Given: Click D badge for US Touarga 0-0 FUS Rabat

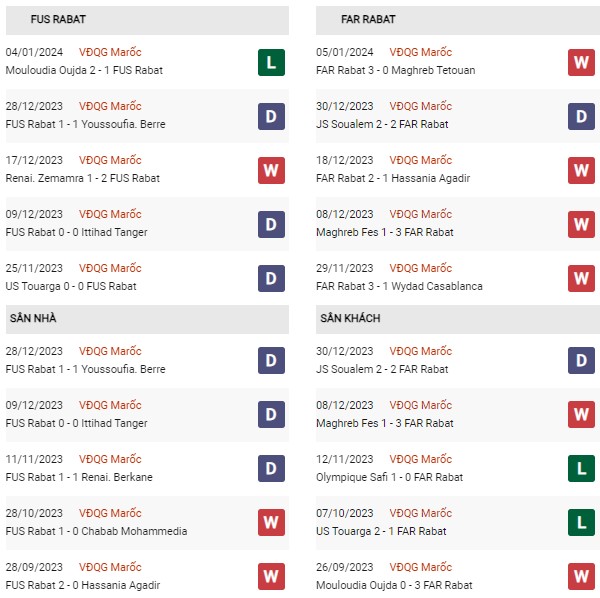Looking at the screenshot, I should tap(272, 278).
